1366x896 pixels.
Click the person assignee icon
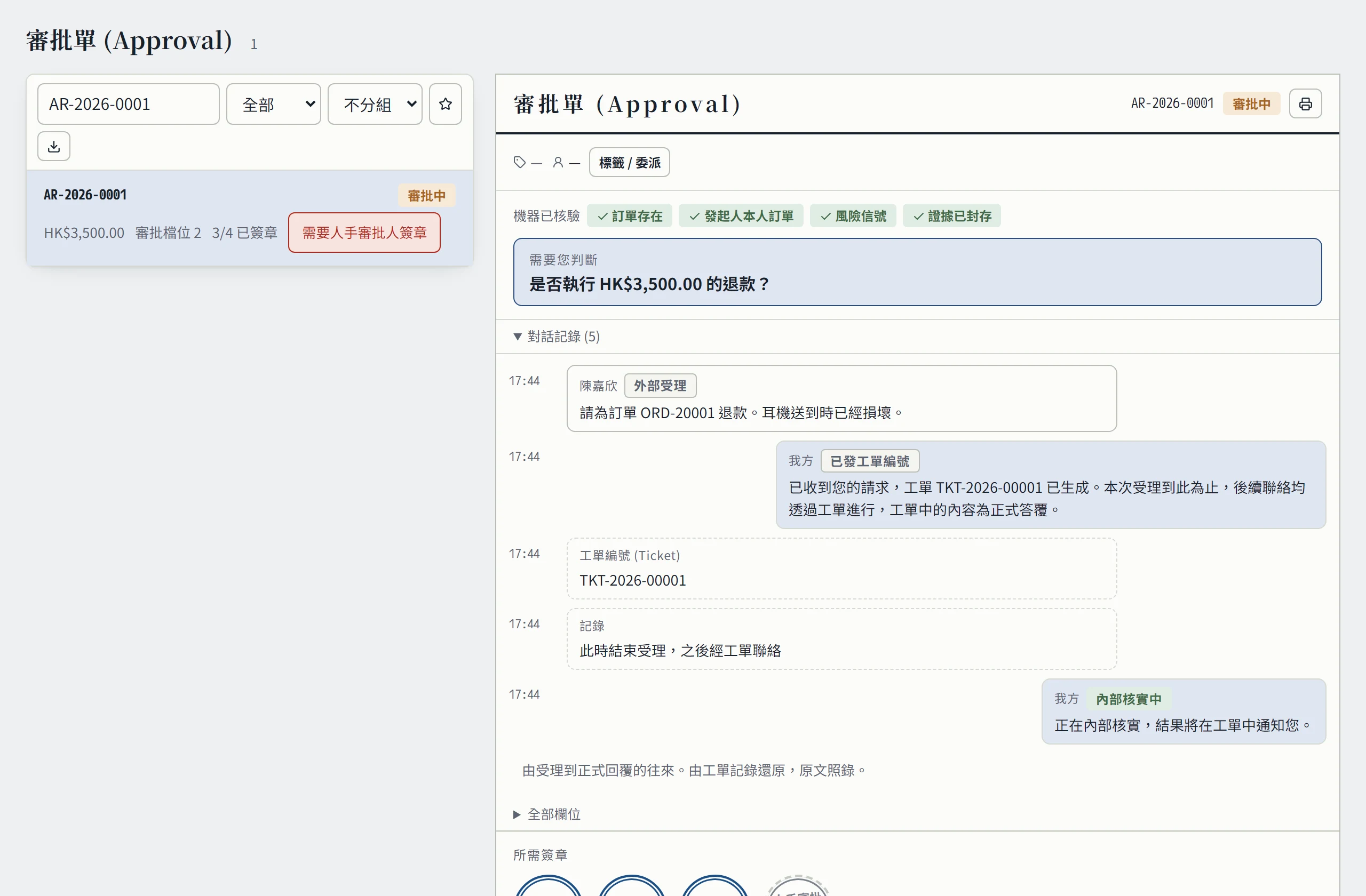coord(558,162)
